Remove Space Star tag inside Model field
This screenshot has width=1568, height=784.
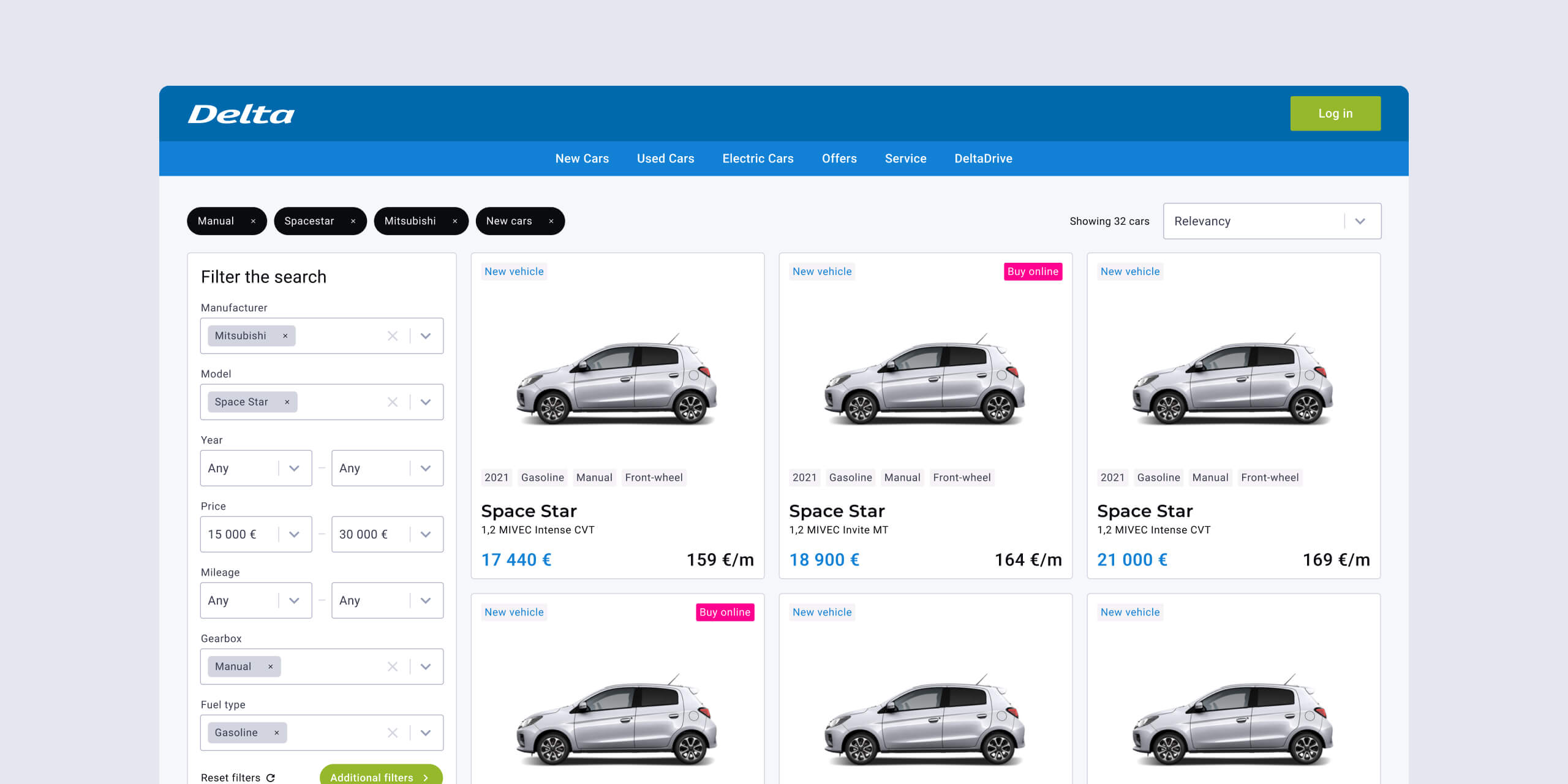pos(287,402)
